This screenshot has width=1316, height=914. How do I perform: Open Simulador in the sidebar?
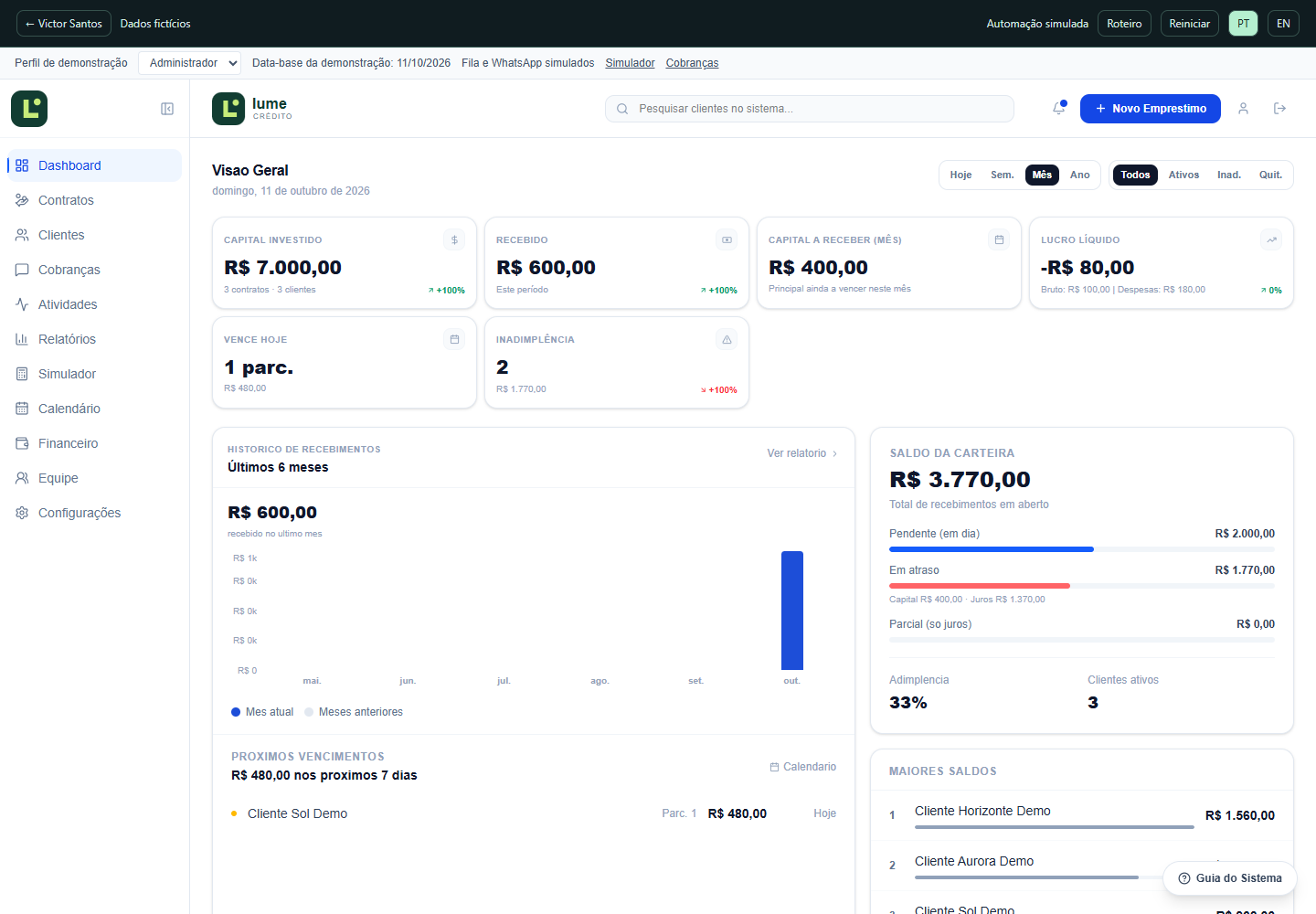(94, 374)
